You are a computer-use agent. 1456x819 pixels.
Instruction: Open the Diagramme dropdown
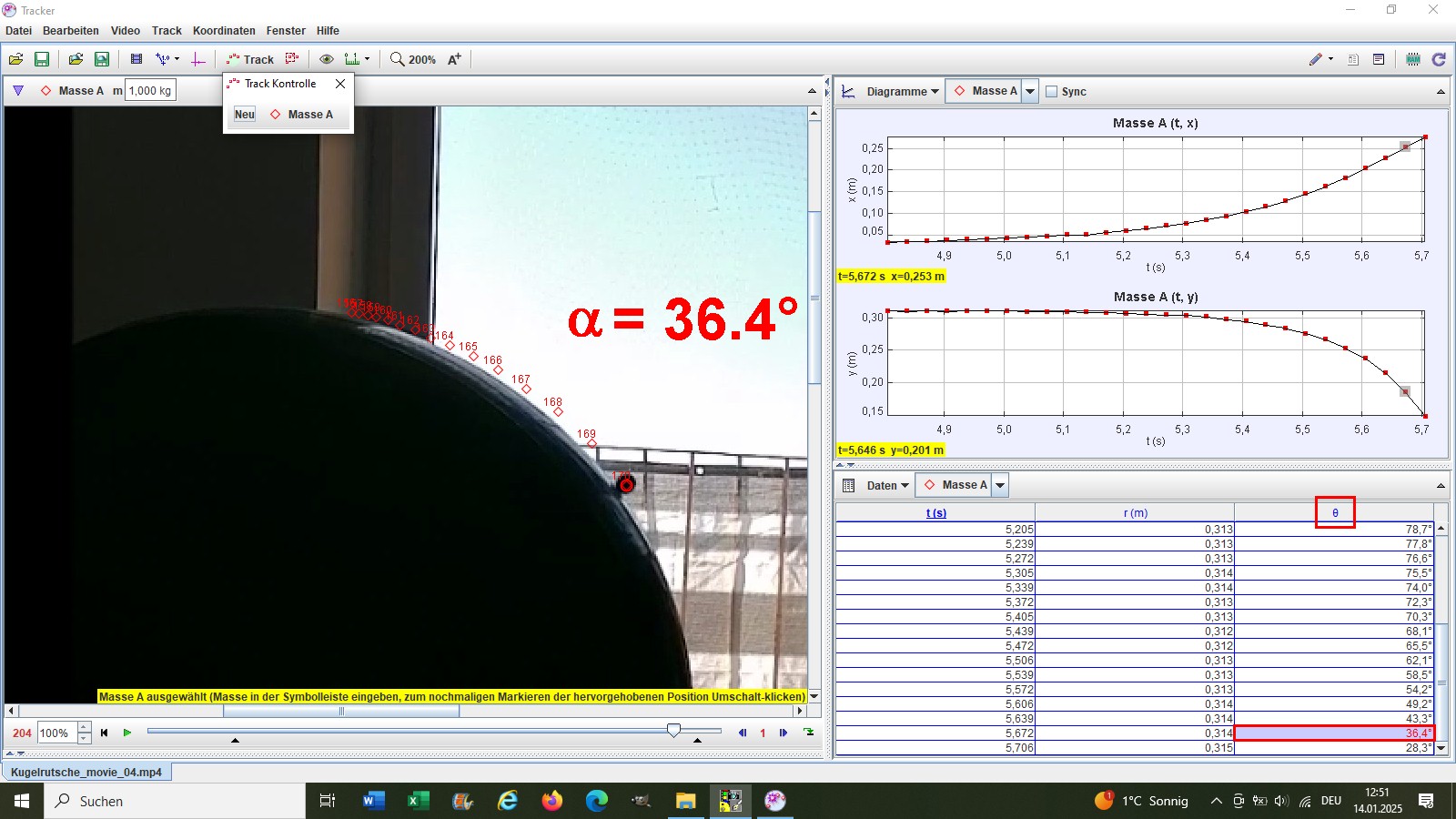tap(903, 91)
